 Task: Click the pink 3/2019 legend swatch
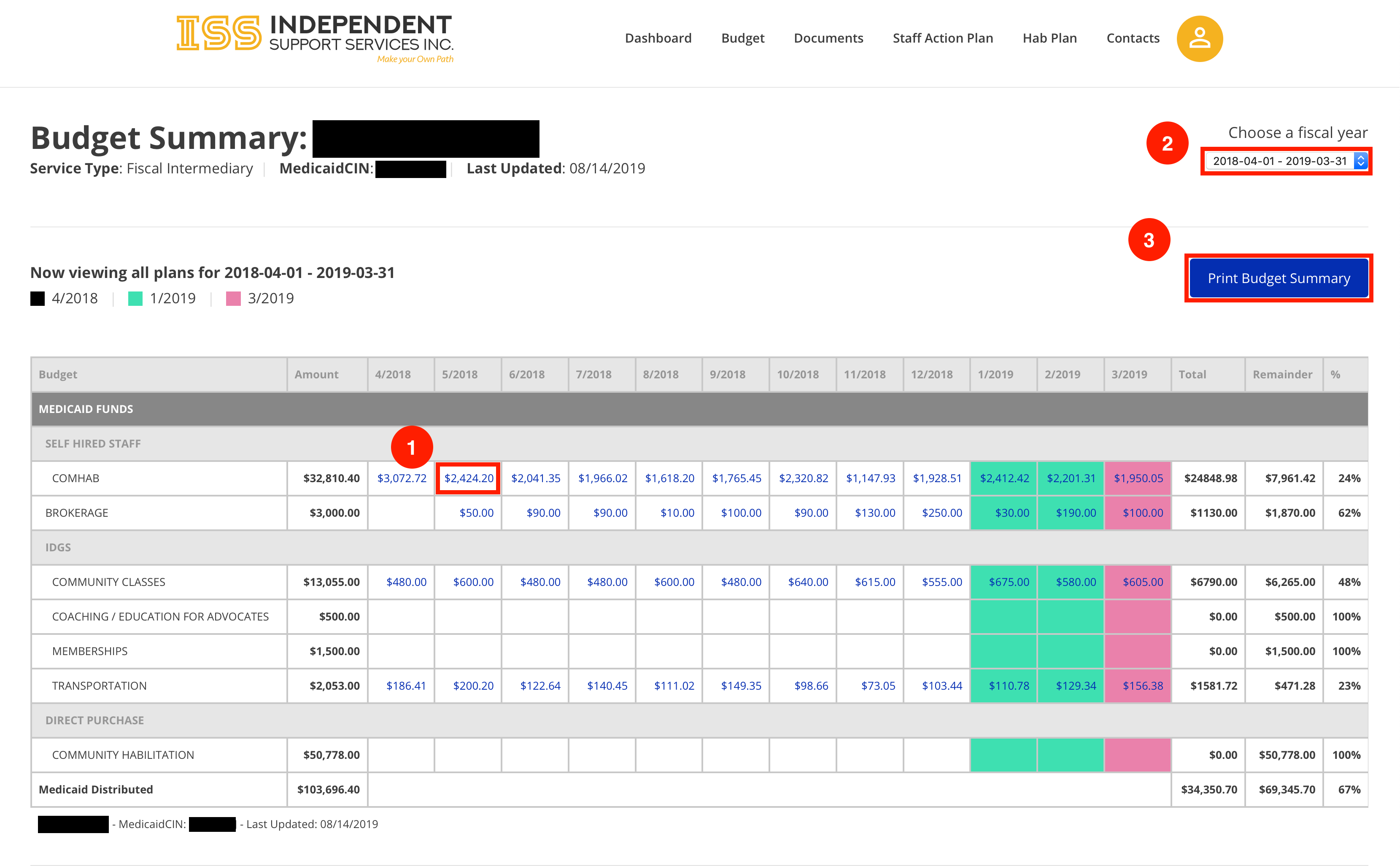(x=233, y=298)
